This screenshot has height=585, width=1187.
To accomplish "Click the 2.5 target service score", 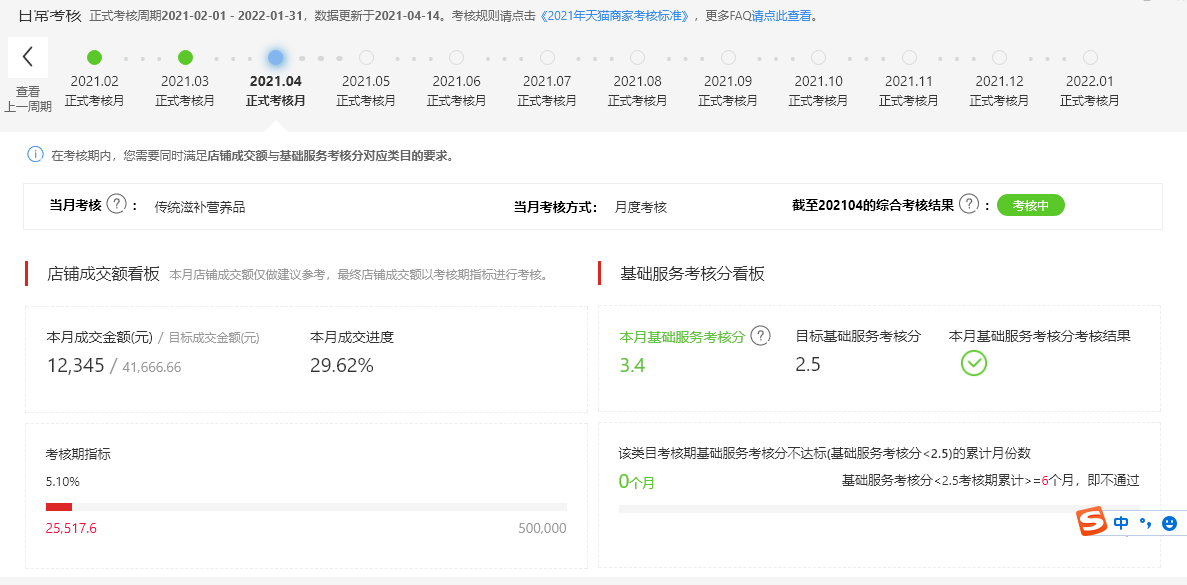I will click(x=808, y=365).
